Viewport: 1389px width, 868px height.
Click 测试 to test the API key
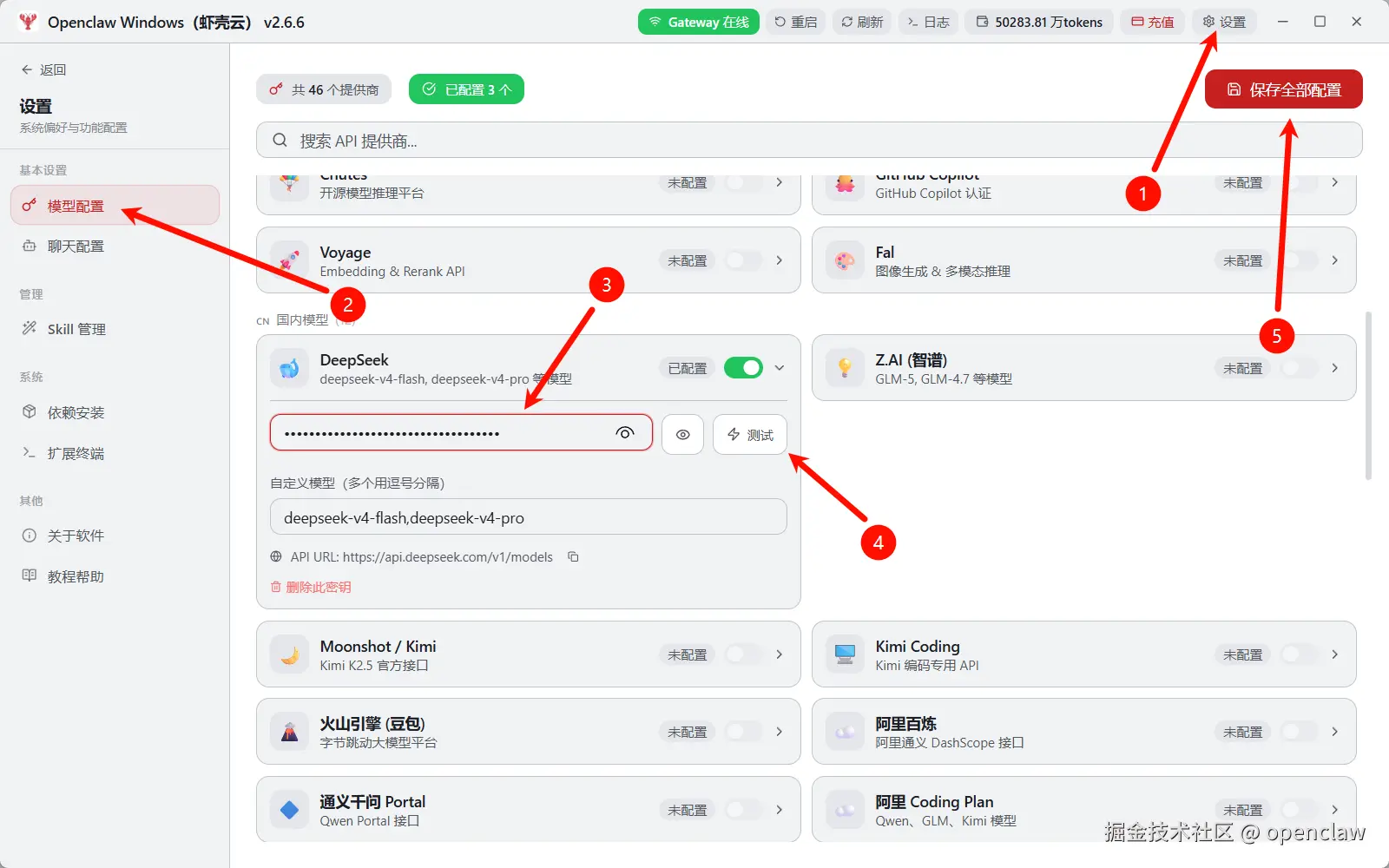click(x=750, y=435)
